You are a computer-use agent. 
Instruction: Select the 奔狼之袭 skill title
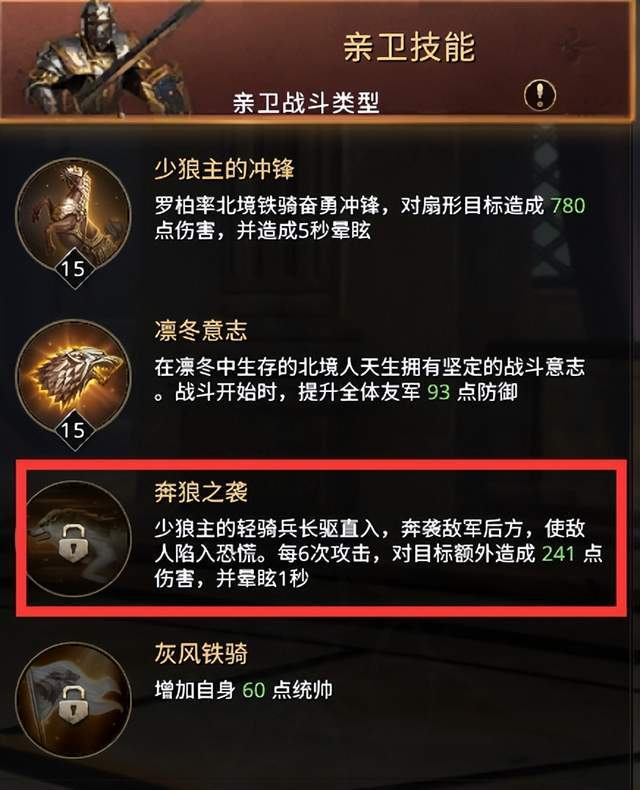pyautogui.click(x=201, y=492)
